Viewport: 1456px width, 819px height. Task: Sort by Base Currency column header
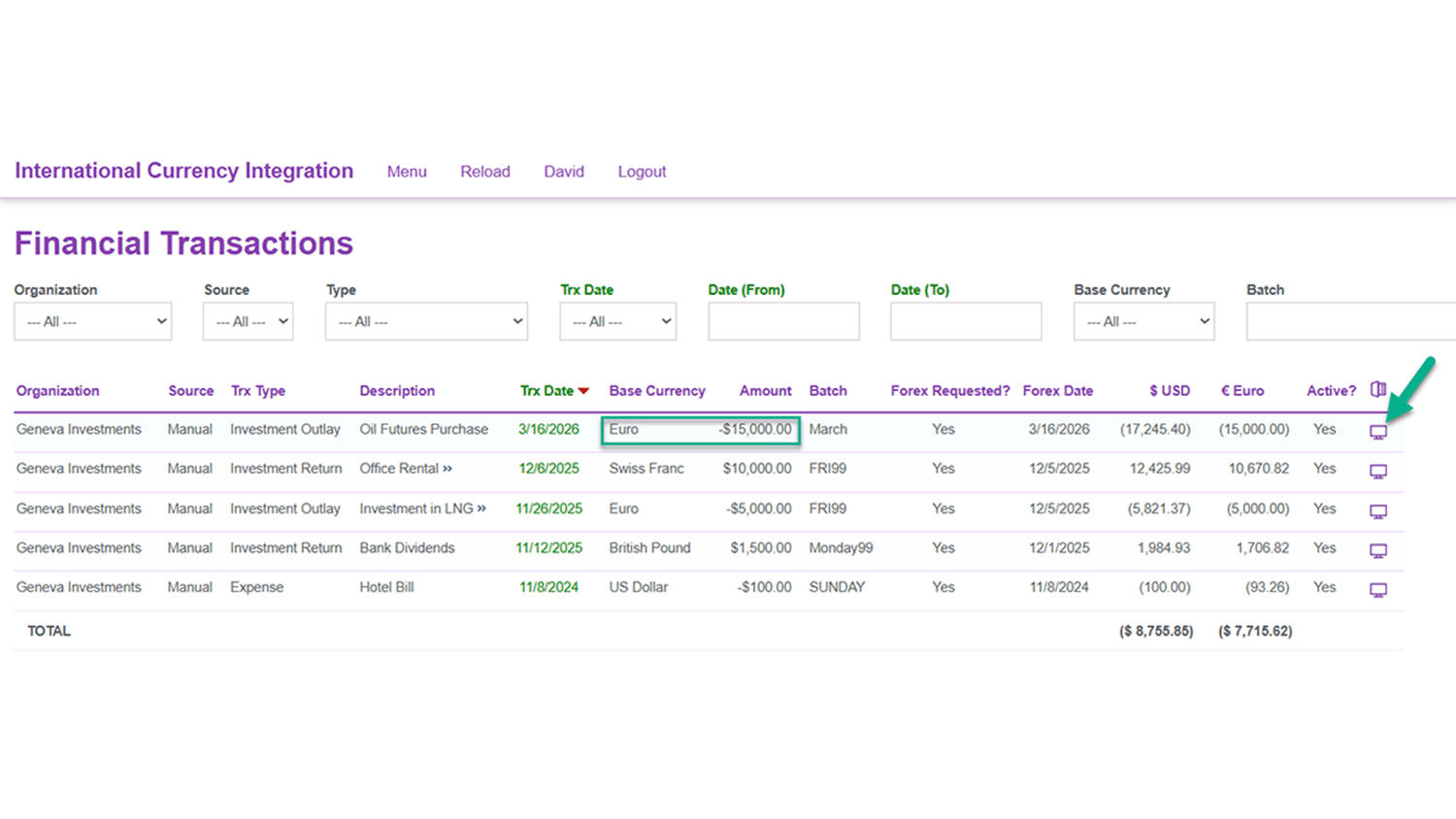(657, 391)
